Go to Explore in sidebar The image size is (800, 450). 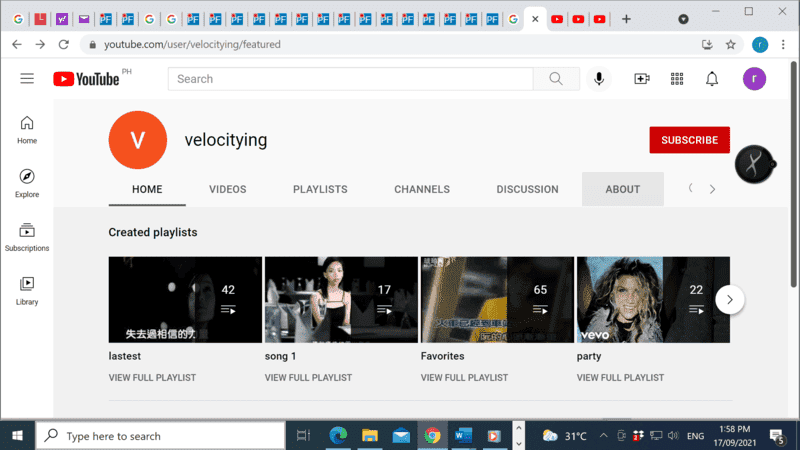[27, 182]
